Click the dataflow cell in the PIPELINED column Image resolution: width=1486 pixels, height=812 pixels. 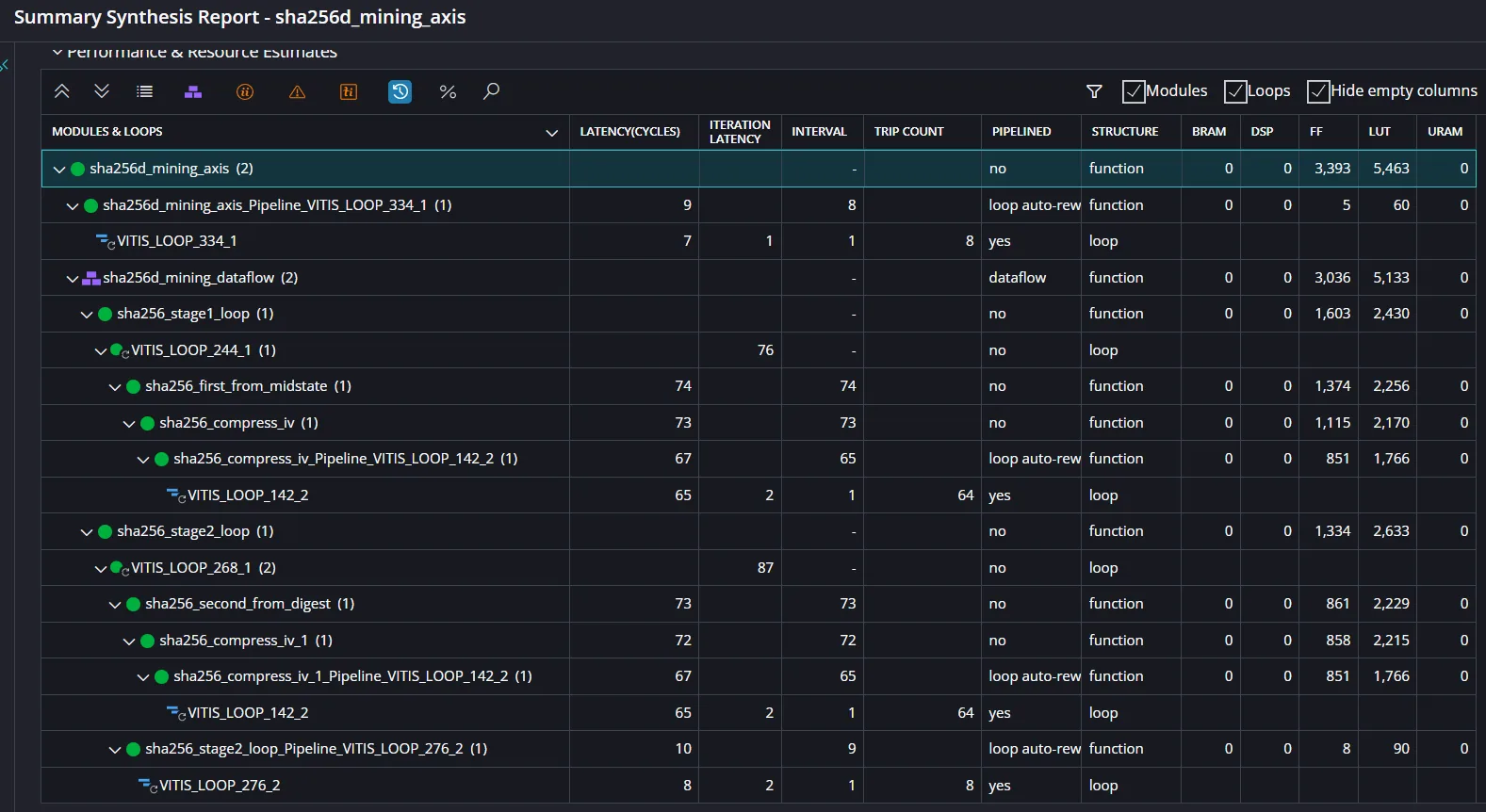(1018, 278)
